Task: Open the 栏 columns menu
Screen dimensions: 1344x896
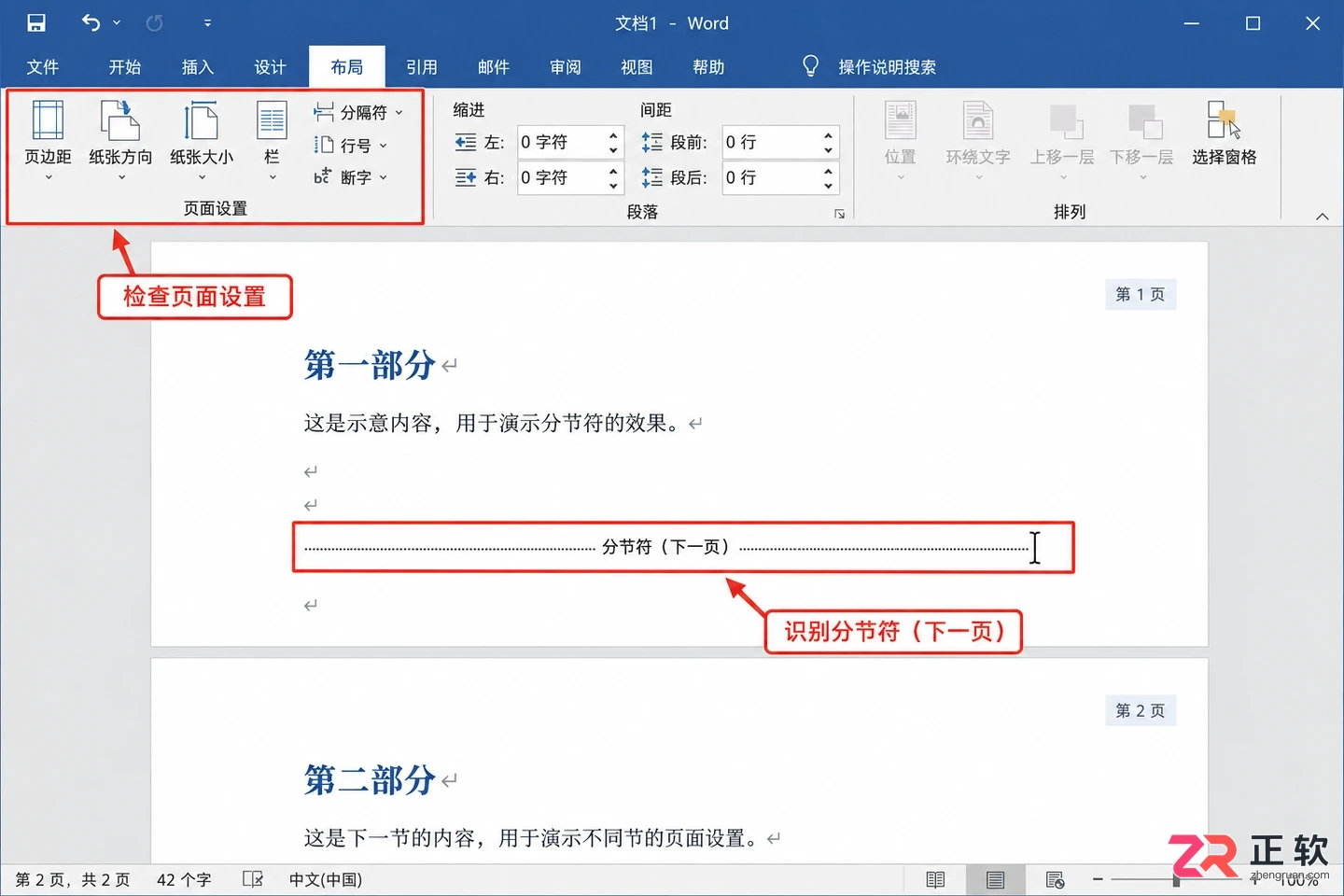Action: click(272, 141)
